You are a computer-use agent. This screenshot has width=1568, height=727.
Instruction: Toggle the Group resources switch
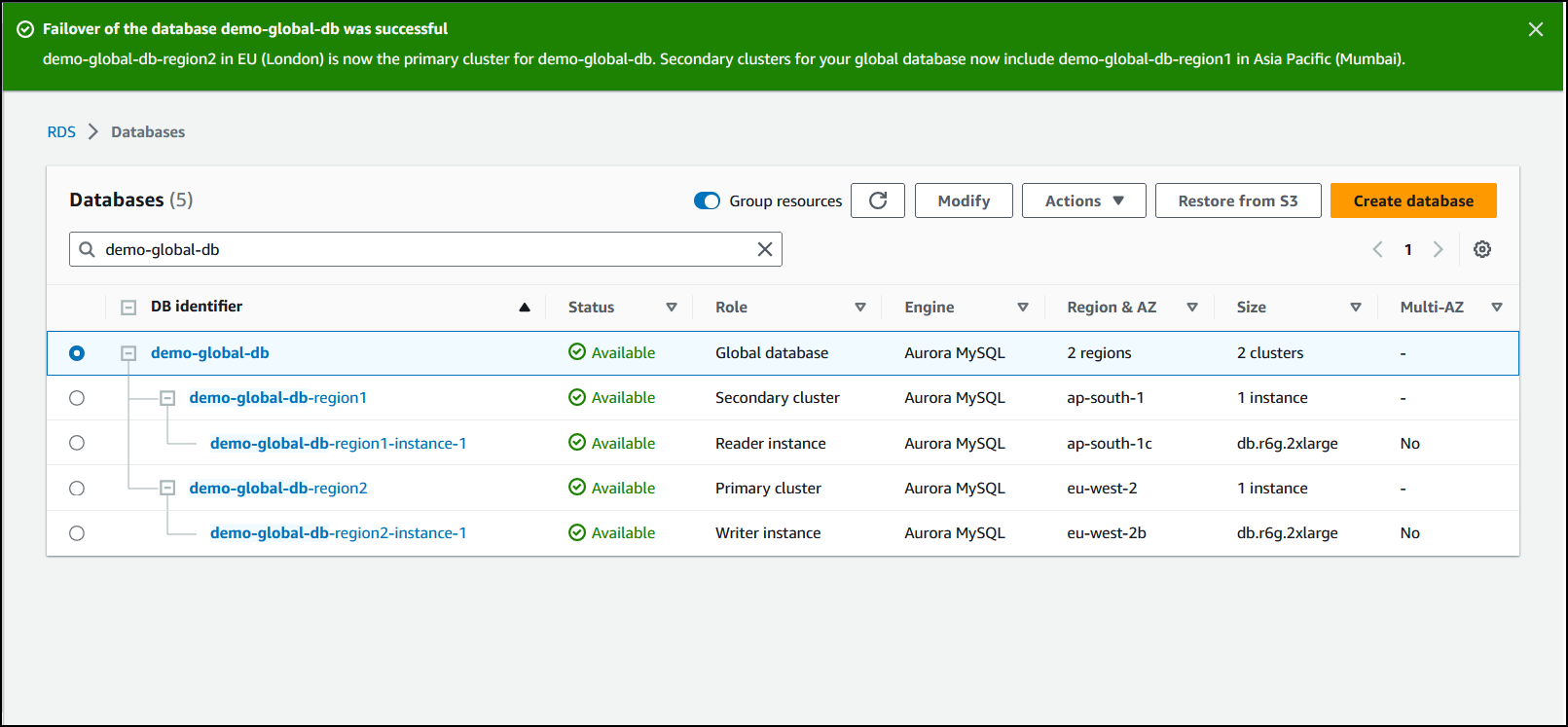[707, 200]
